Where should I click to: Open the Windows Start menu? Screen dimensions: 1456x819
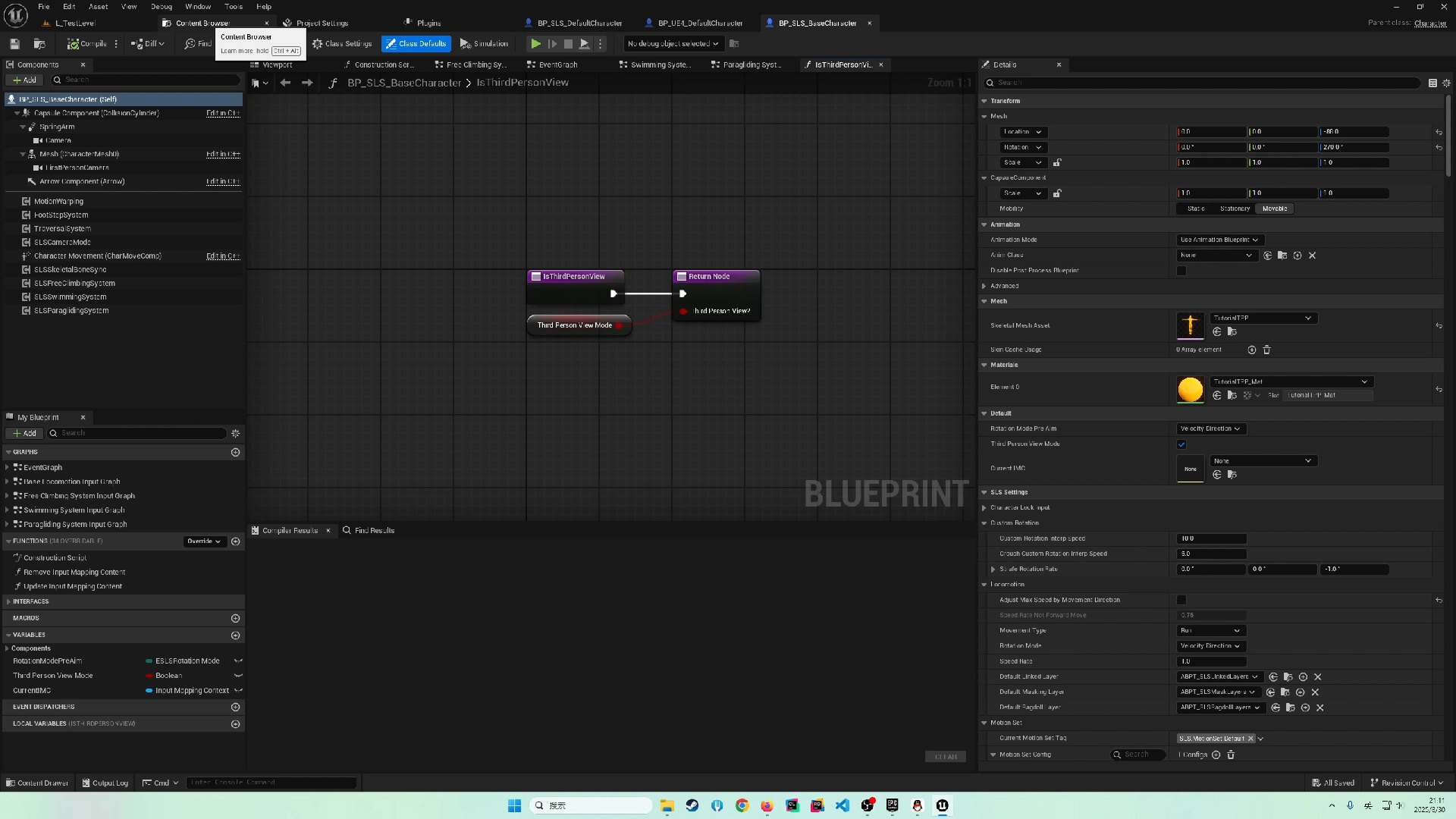(514, 806)
